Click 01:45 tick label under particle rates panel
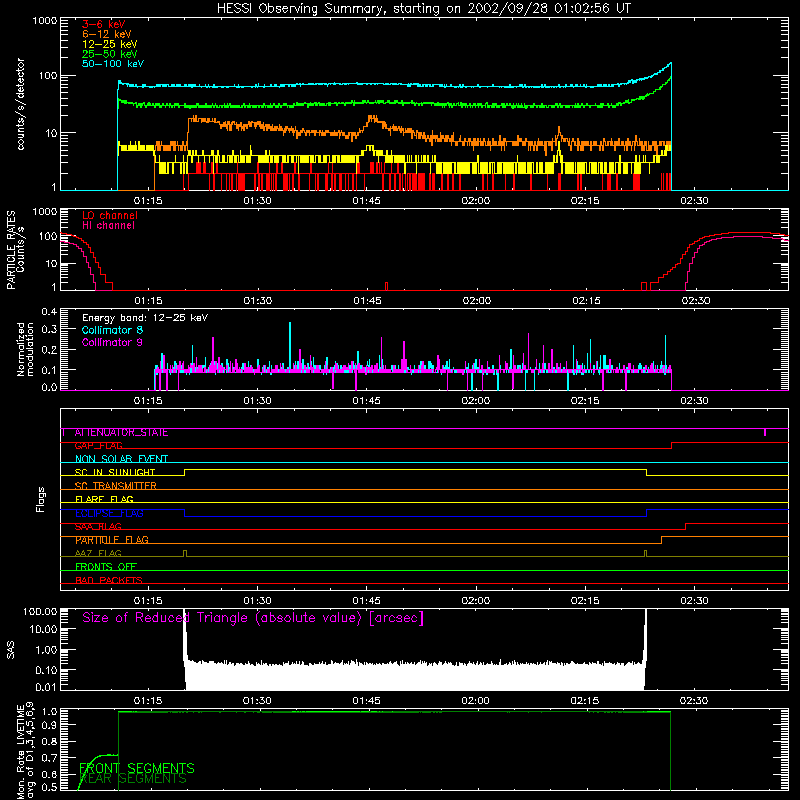 (x=367, y=301)
